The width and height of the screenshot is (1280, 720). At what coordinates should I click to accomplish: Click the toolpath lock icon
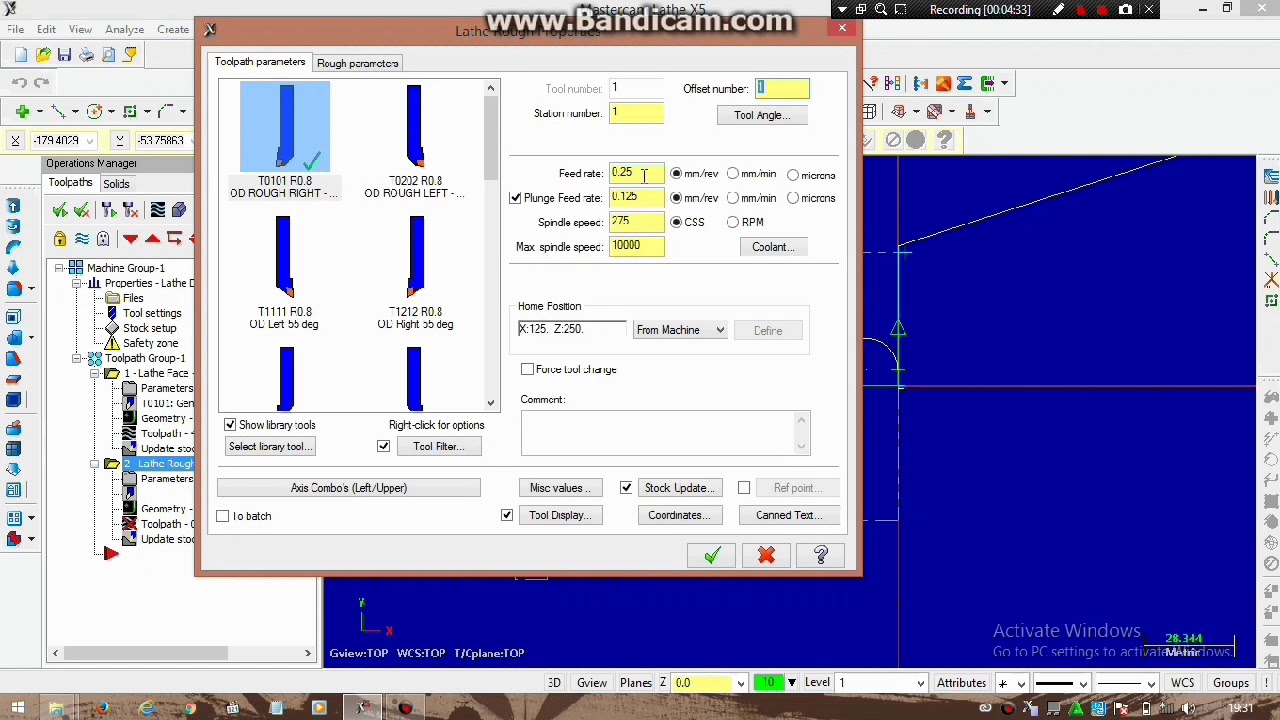60,239
